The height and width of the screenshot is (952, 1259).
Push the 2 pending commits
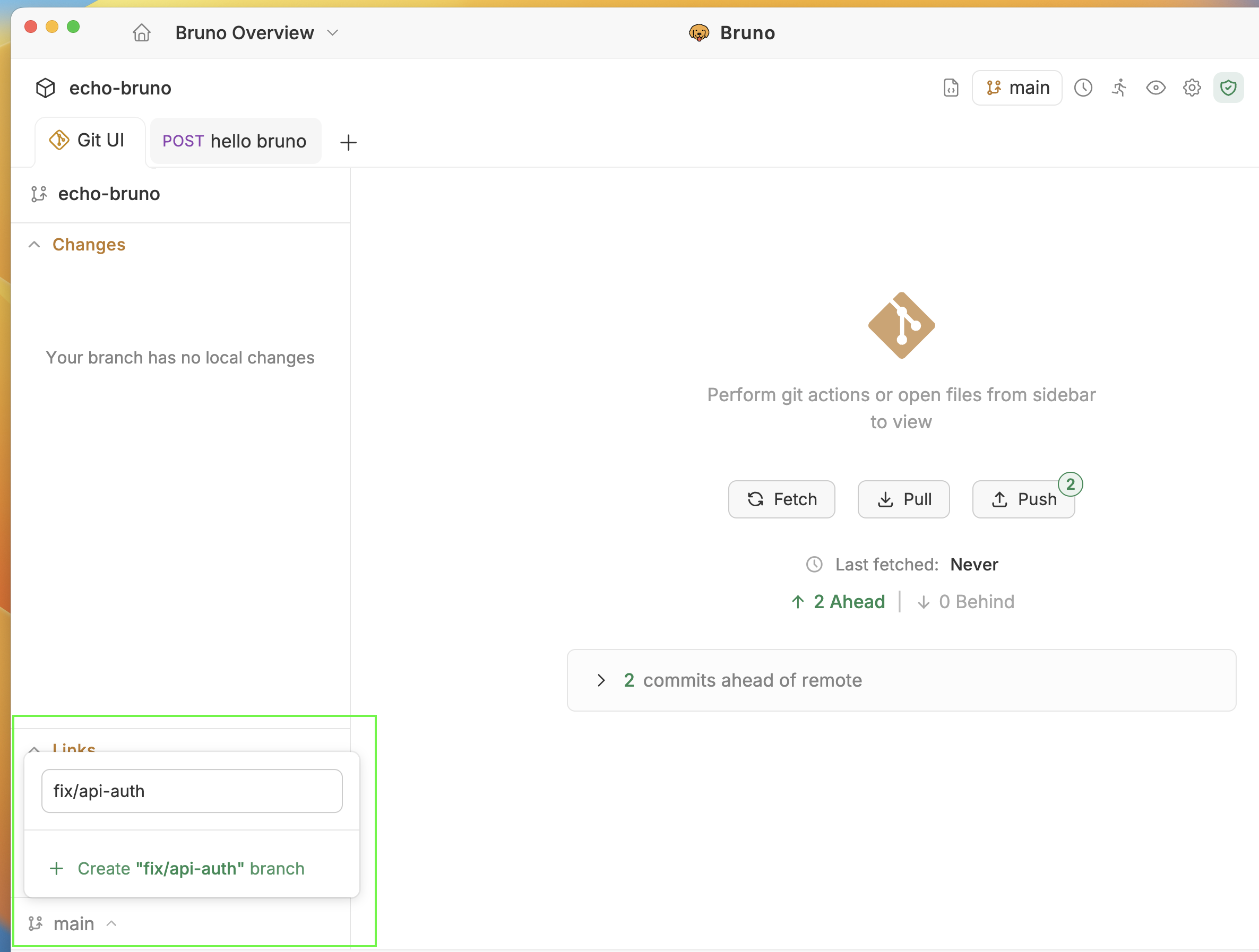point(1023,499)
